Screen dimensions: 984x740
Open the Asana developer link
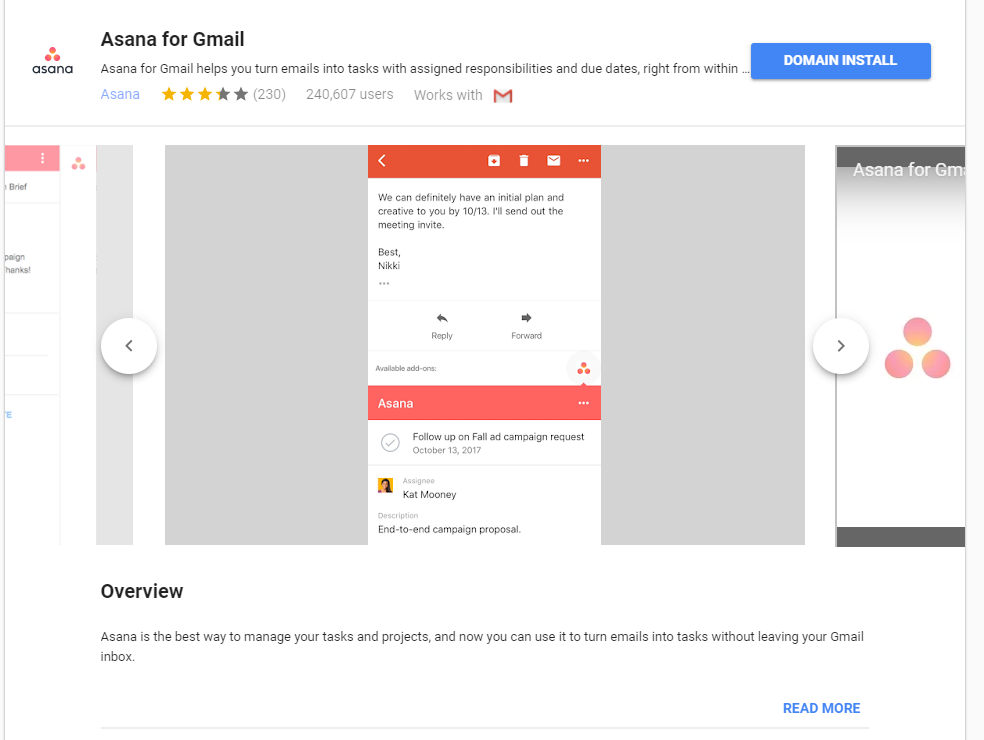[120, 94]
